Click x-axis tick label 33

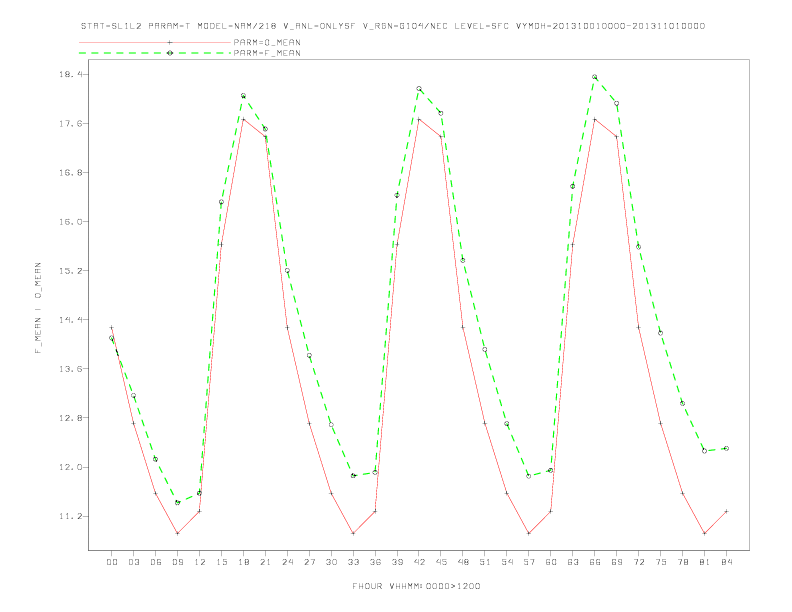click(x=353, y=562)
